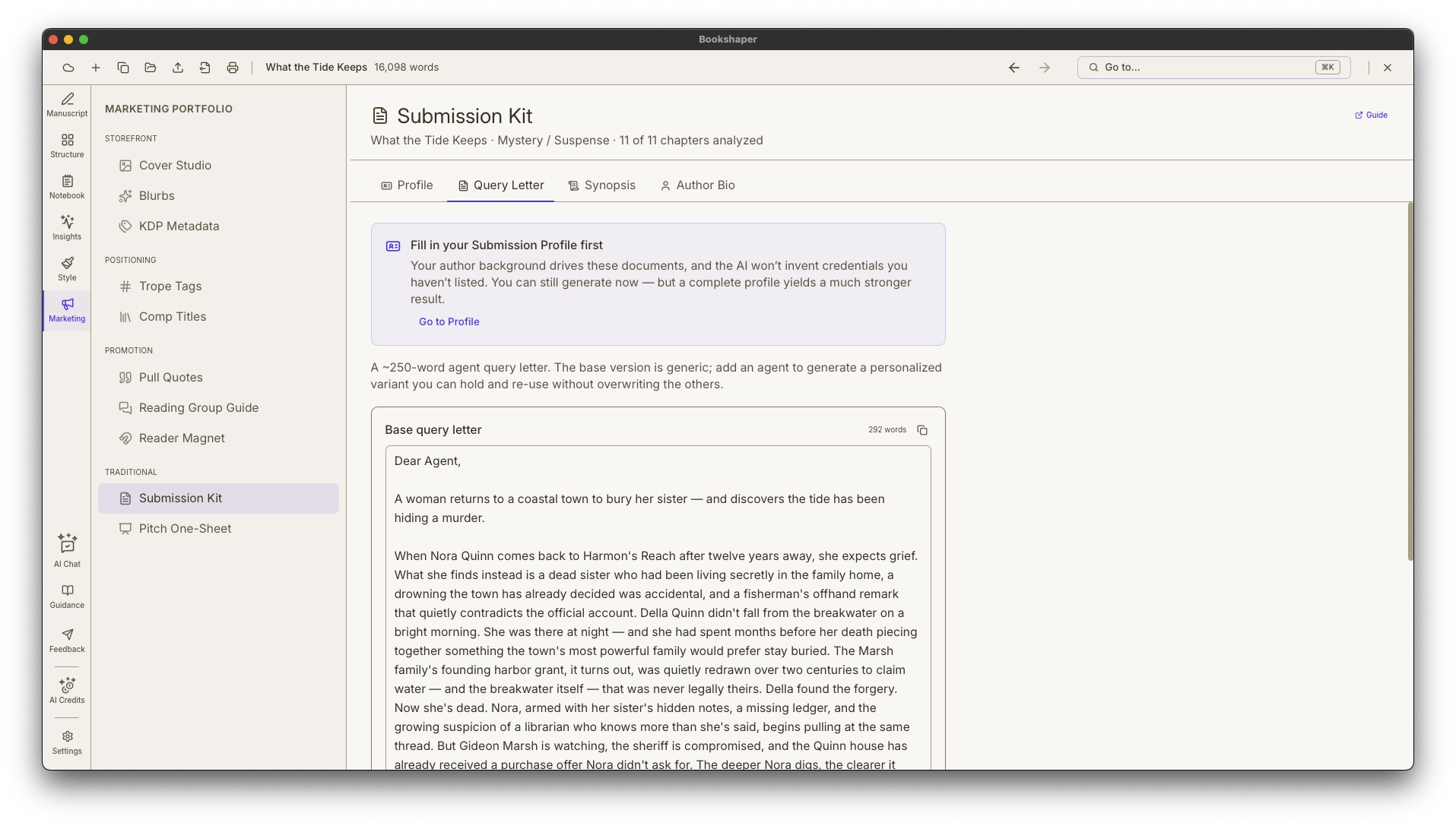The height and width of the screenshot is (826, 1456).
Task: Open Guidance from sidebar
Action: click(67, 597)
